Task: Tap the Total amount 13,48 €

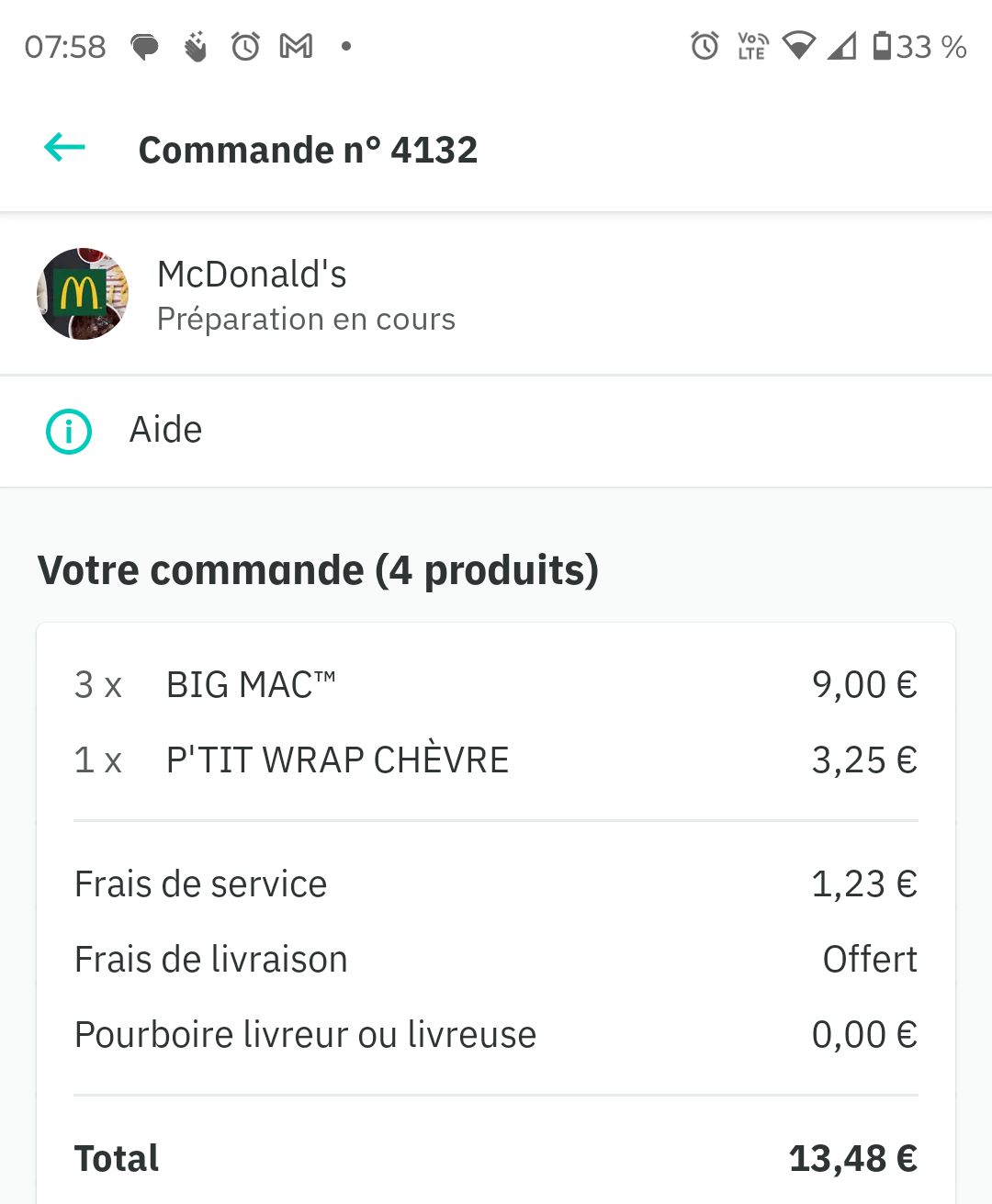Action: [853, 1159]
